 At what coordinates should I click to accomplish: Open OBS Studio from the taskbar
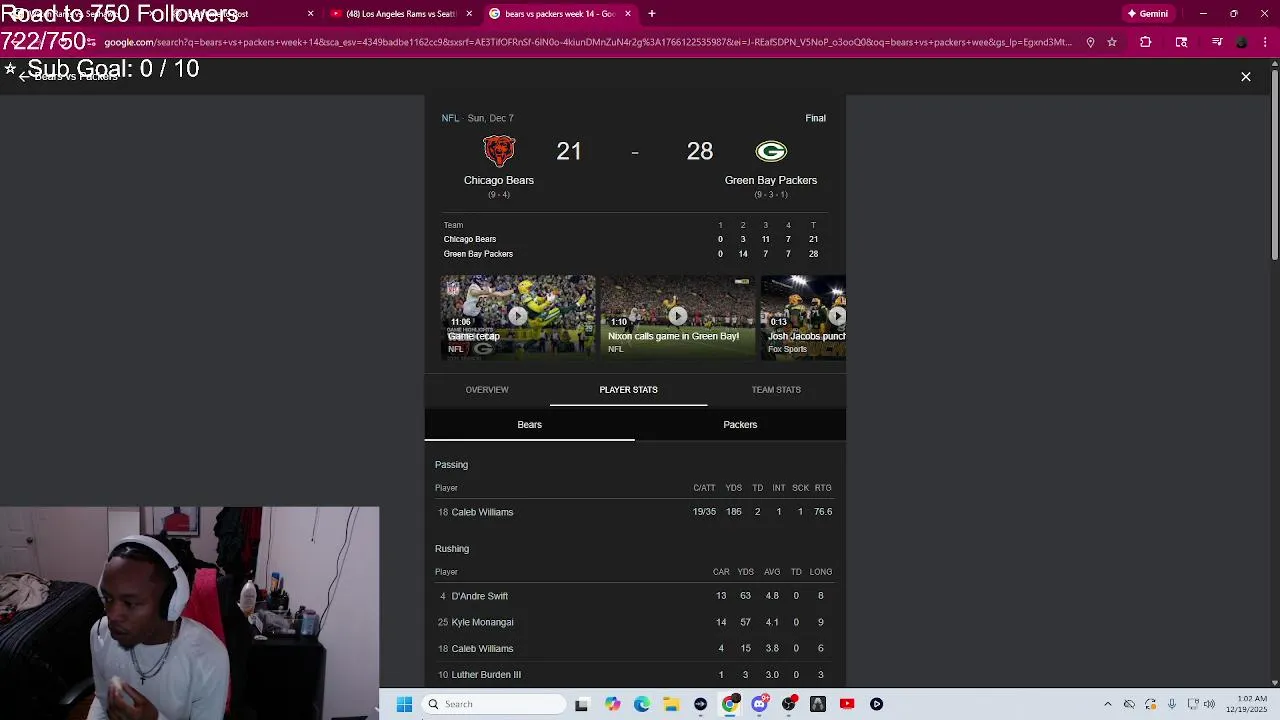788,704
